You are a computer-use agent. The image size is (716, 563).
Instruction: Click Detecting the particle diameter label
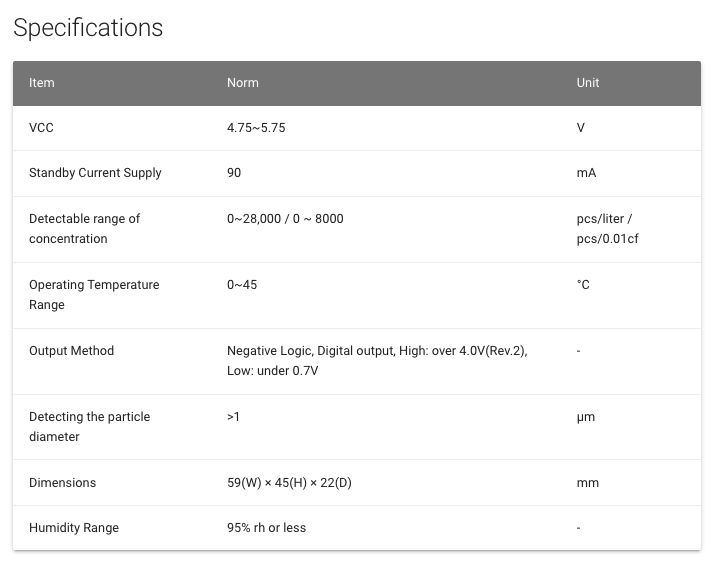point(90,426)
